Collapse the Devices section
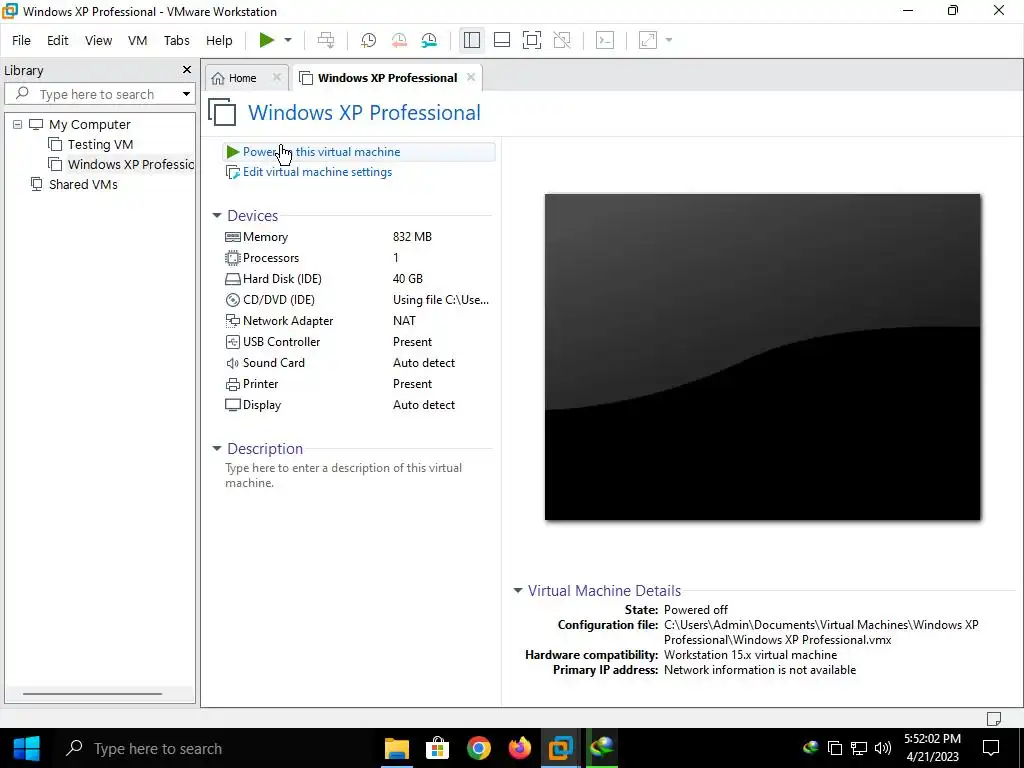 [217, 216]
